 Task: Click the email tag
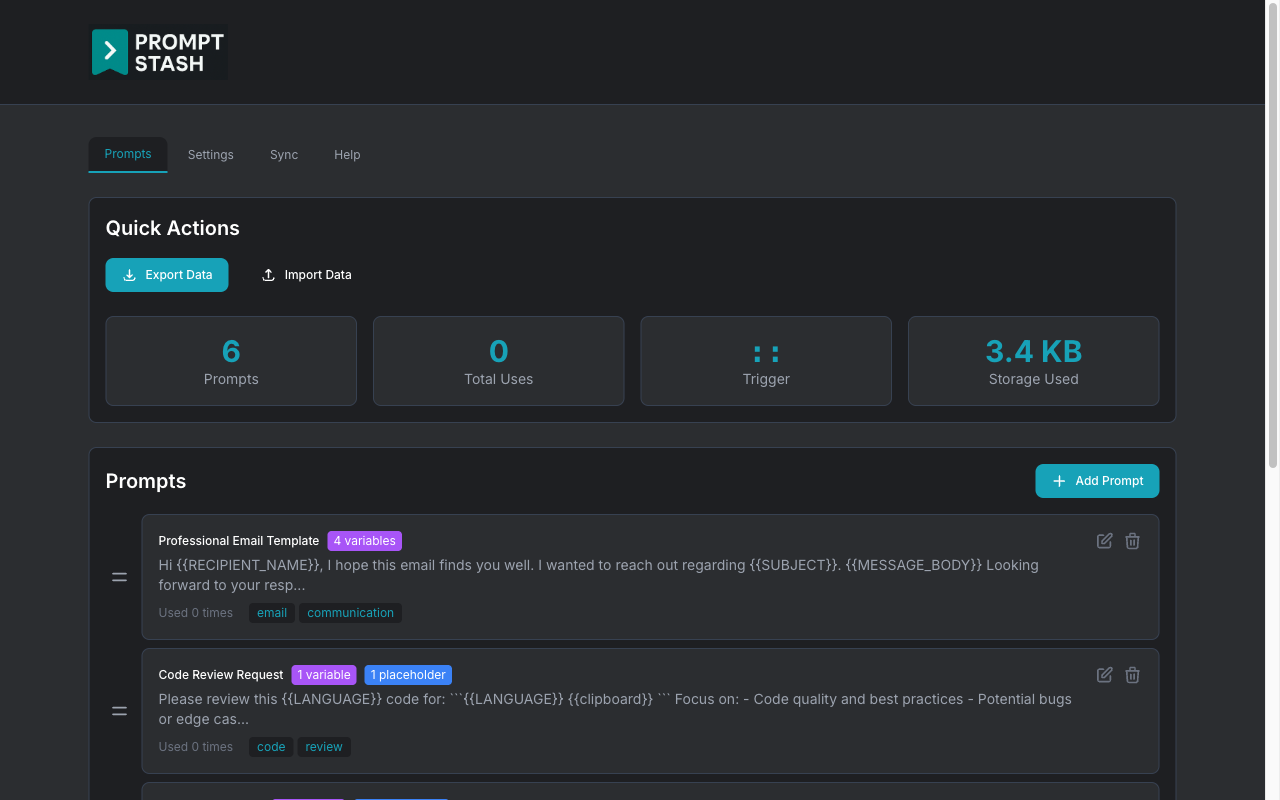tap(272, 613)
